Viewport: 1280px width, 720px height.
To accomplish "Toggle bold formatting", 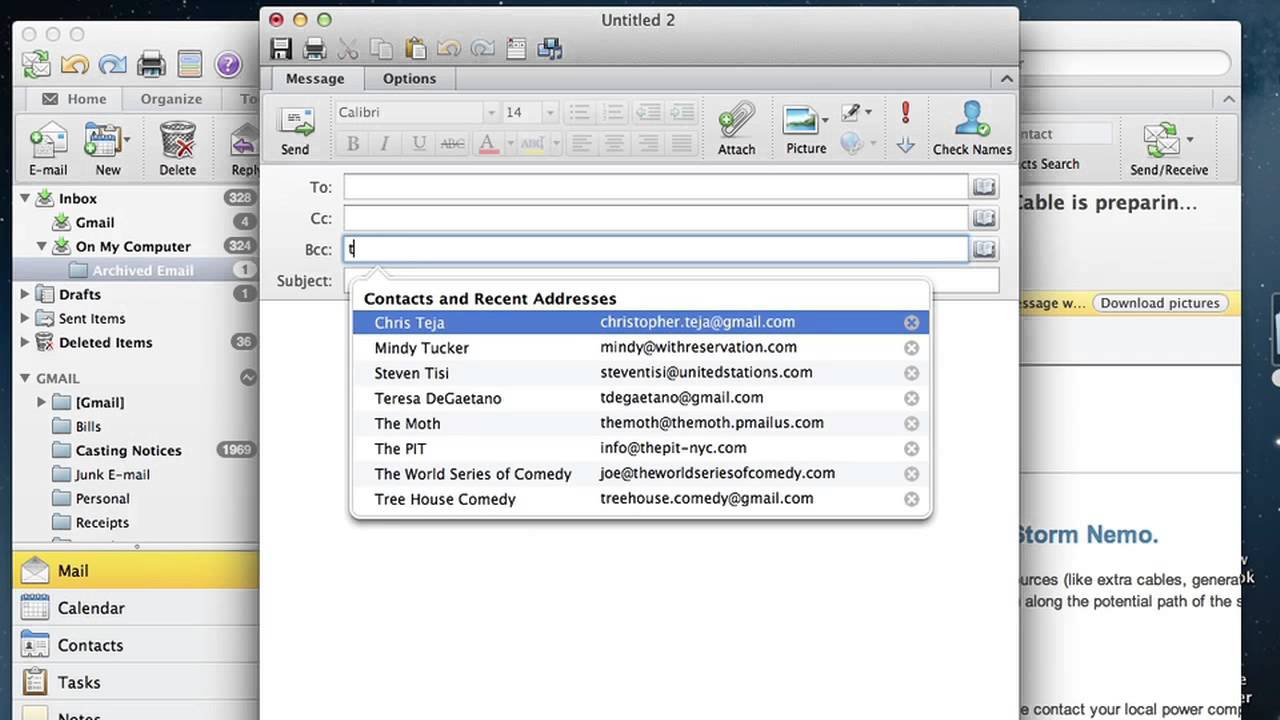I will [x=353, y=143].
